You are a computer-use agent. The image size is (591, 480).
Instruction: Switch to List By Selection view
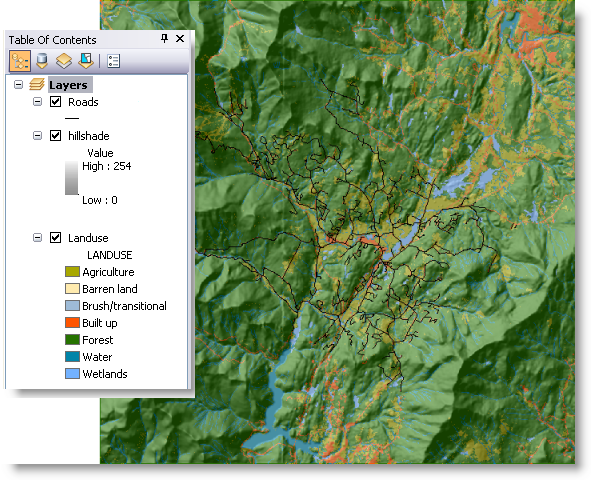[86, 61]
